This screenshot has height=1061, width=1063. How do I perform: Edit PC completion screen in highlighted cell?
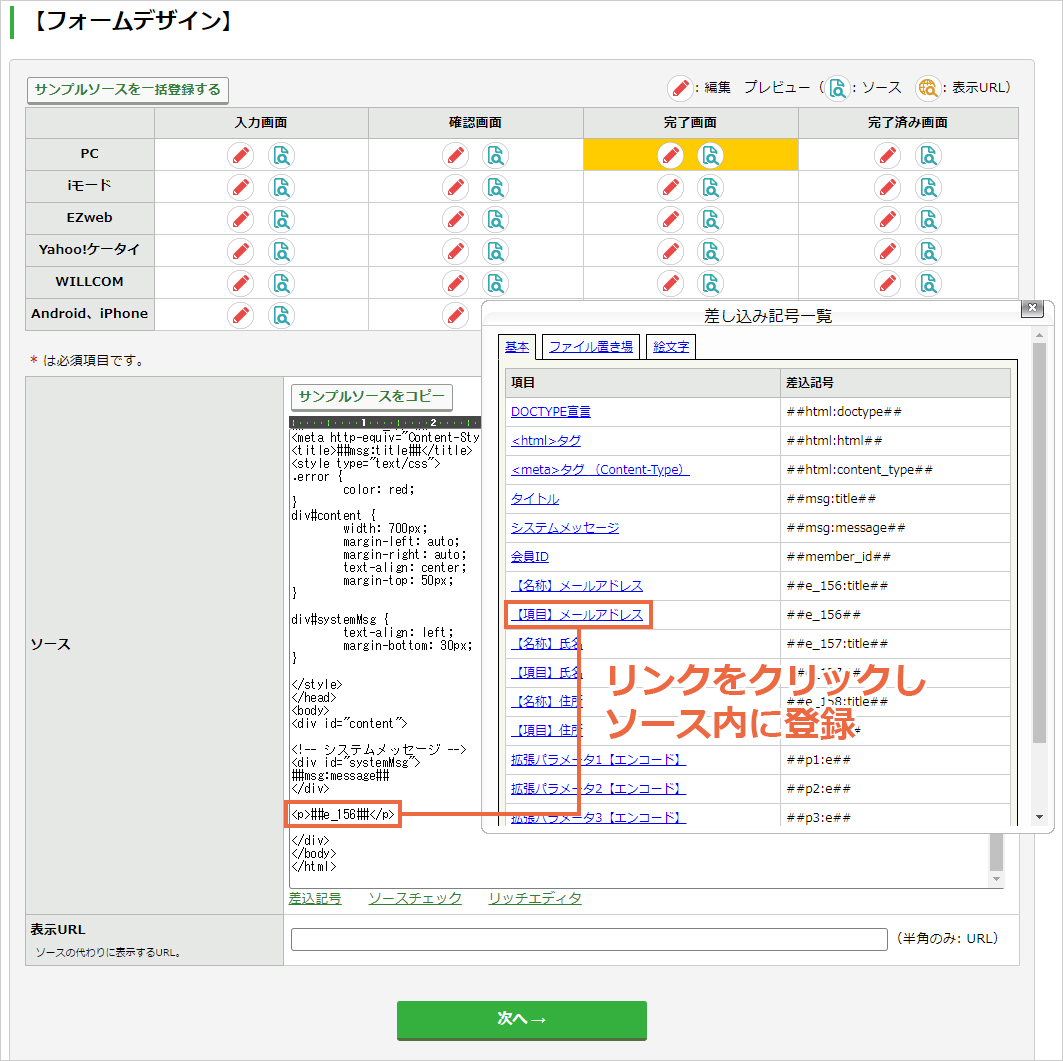tap(670, 156)
